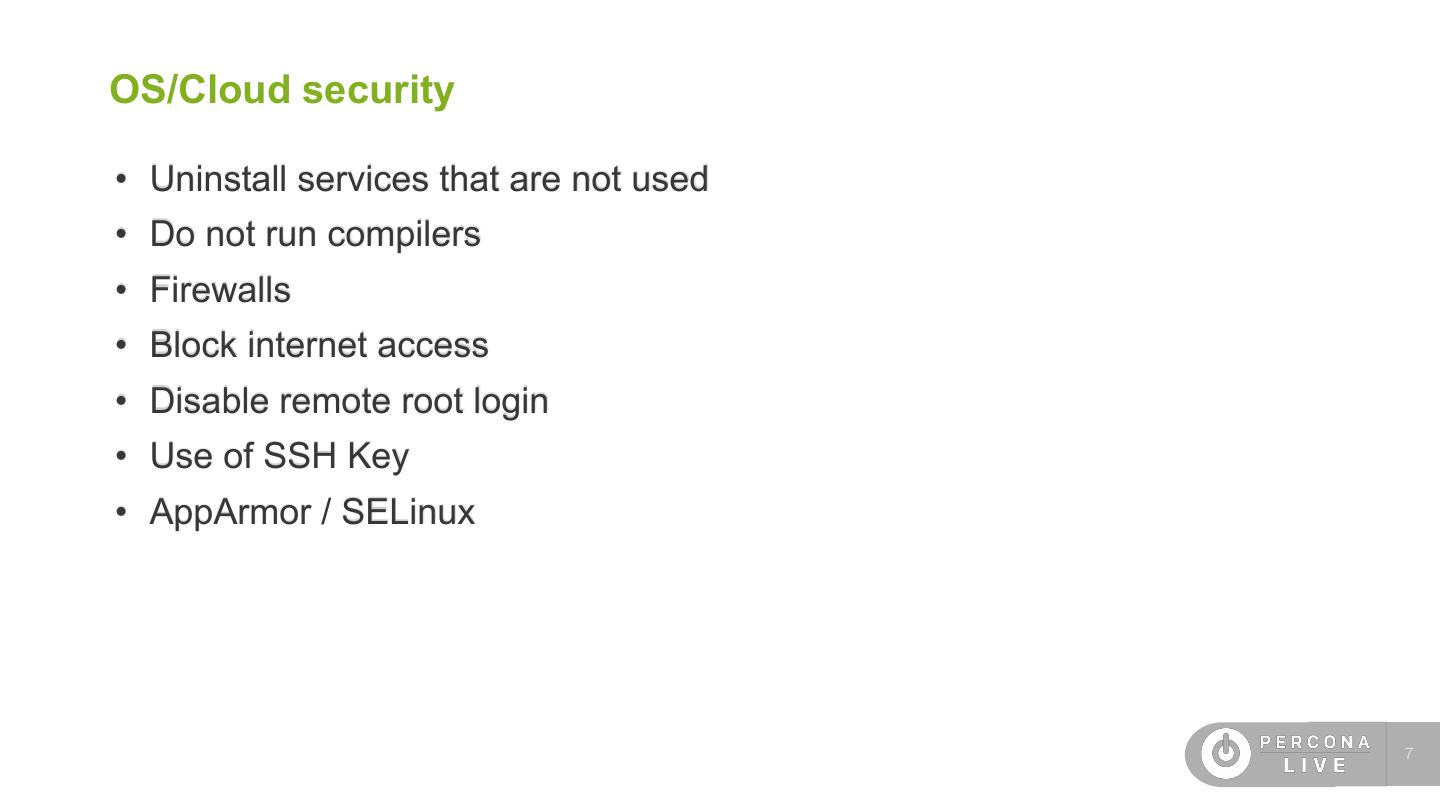Click 'Uninstall services that are not used' line
The width and height of the screenshot is (1440, 810).
[429, 179]
